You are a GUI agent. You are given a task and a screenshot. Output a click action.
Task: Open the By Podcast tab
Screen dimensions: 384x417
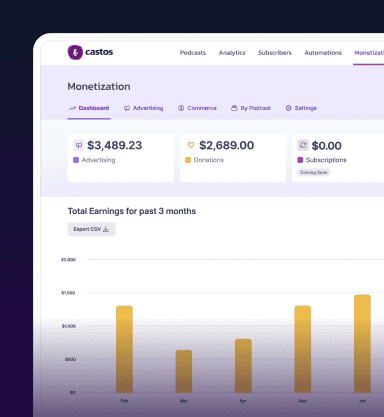[251, 108]
